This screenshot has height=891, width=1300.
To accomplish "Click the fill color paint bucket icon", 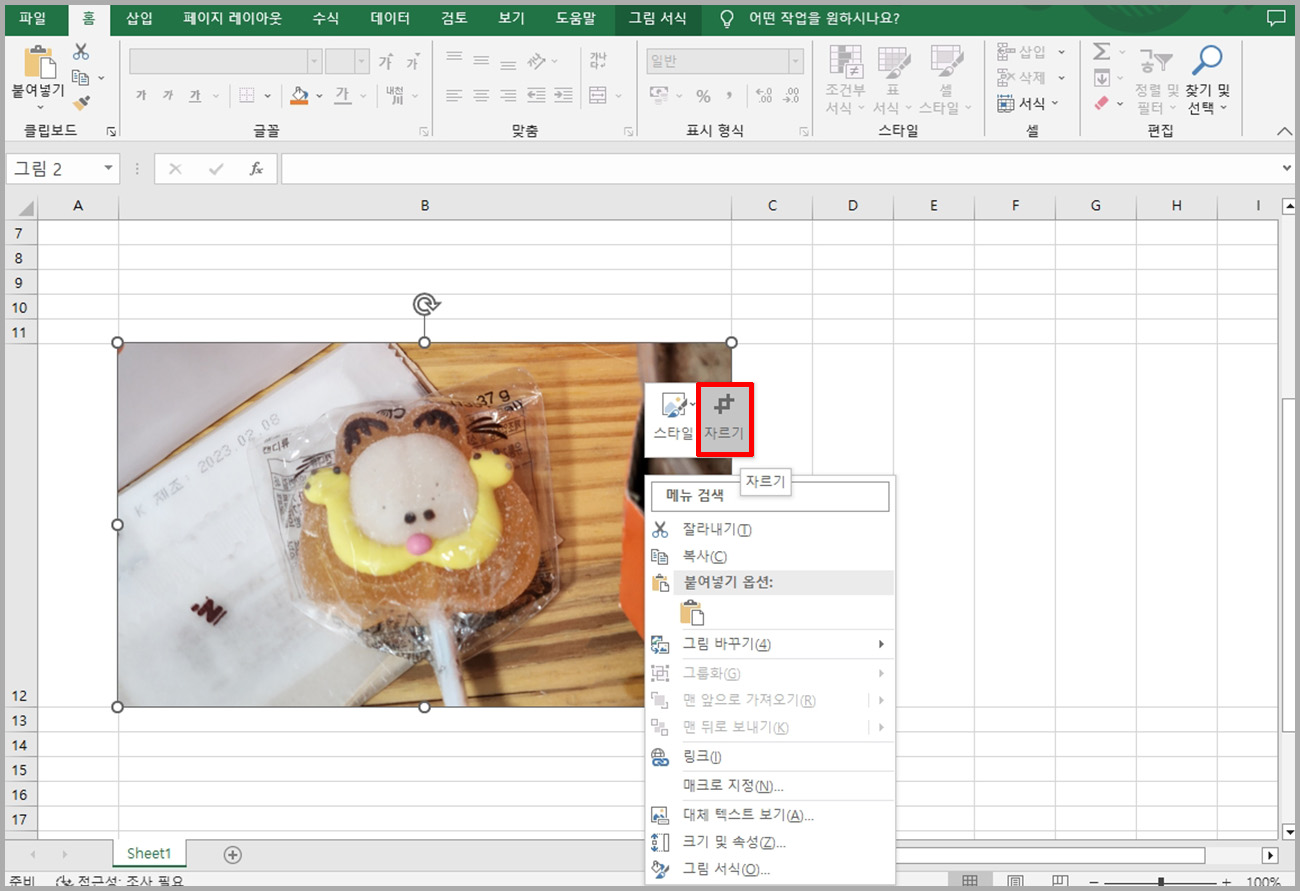I will [299, 95].
